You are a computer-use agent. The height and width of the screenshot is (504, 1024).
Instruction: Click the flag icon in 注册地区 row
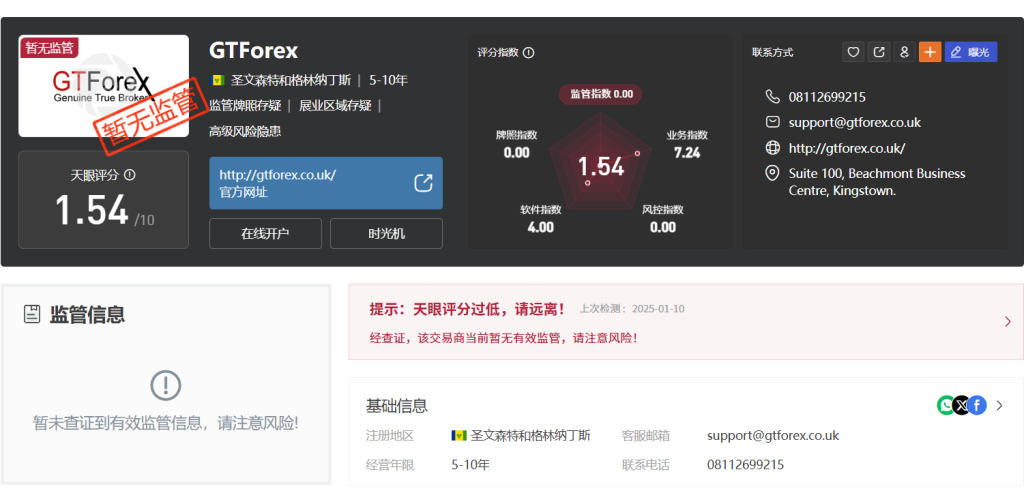[x=458, y=435]
